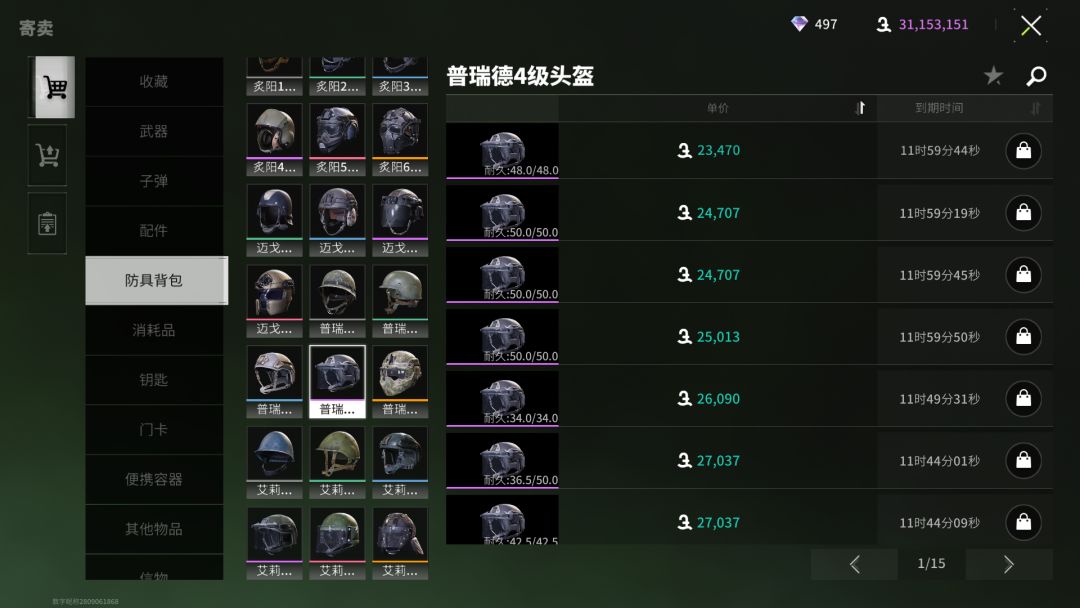This screenshot has height=608, width=1080.
Task: Select the 炙阳4 helmet thumbnail
Action: [x=274, y=139]
